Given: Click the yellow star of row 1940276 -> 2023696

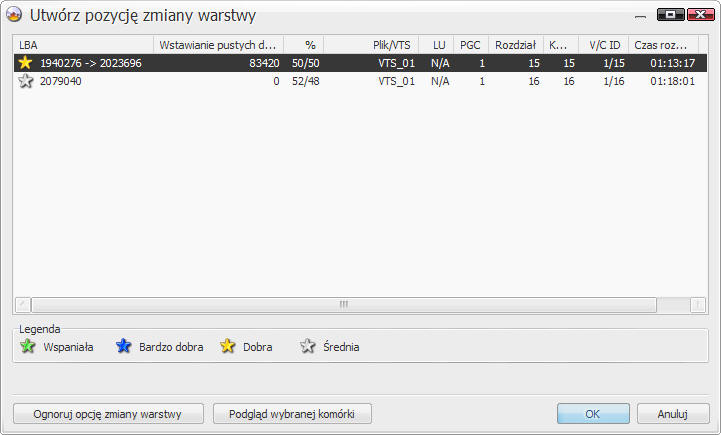Looking at the screenshot, I should pos(25,63).
